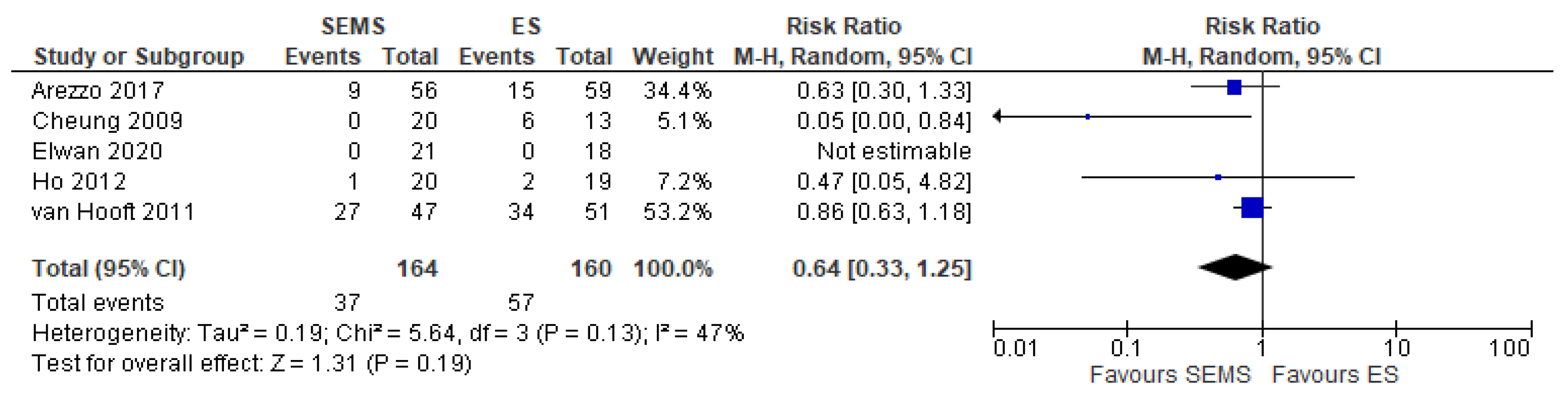Click the 100 tick label on the axis

click(1509, 348)
